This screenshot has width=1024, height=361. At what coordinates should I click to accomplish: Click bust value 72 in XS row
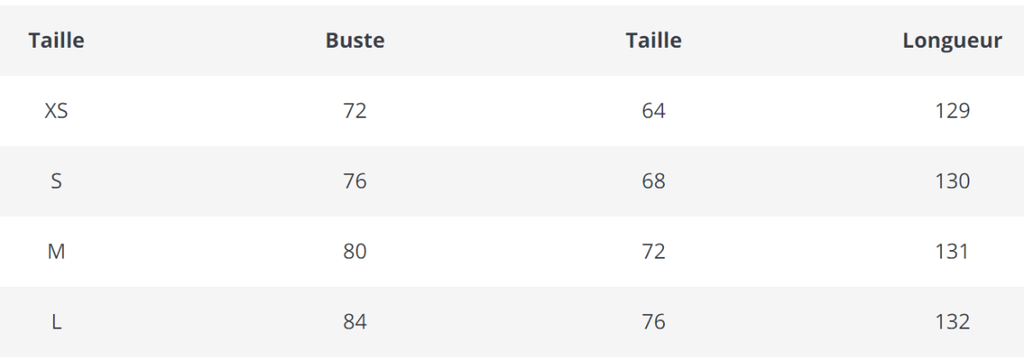click(355, 111)
